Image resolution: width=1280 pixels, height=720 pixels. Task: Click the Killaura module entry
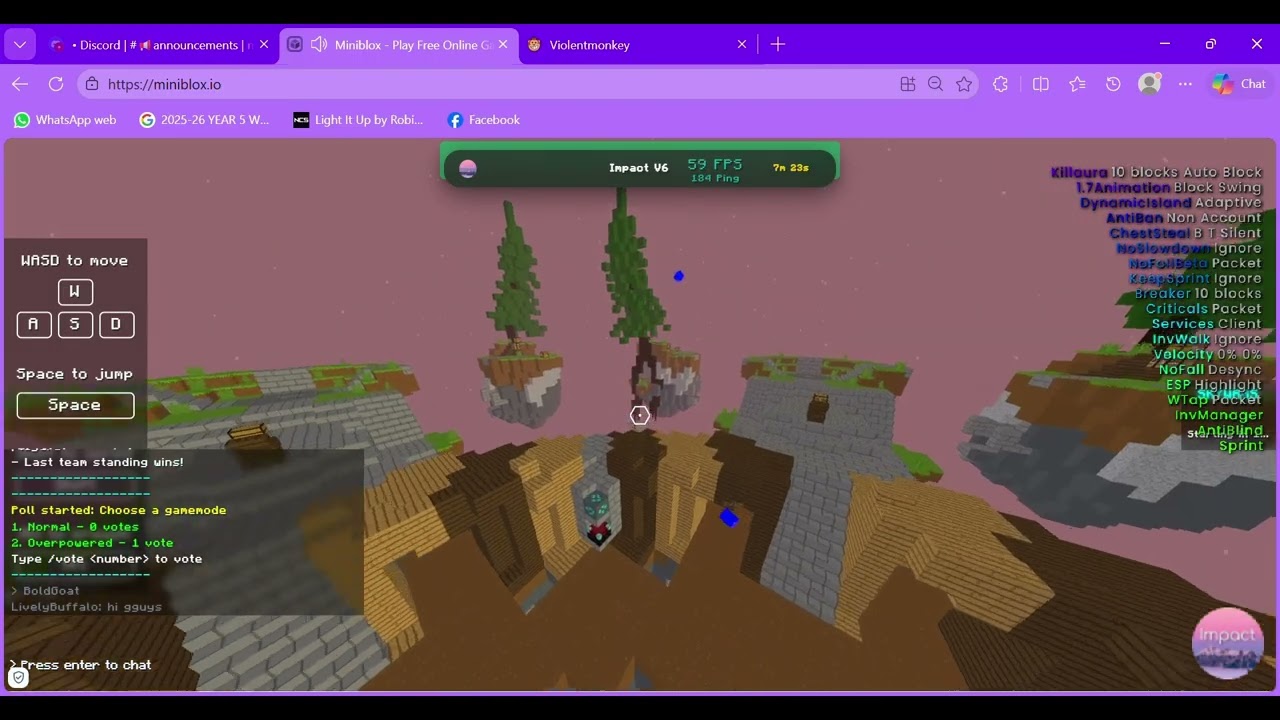(1156, 172)
